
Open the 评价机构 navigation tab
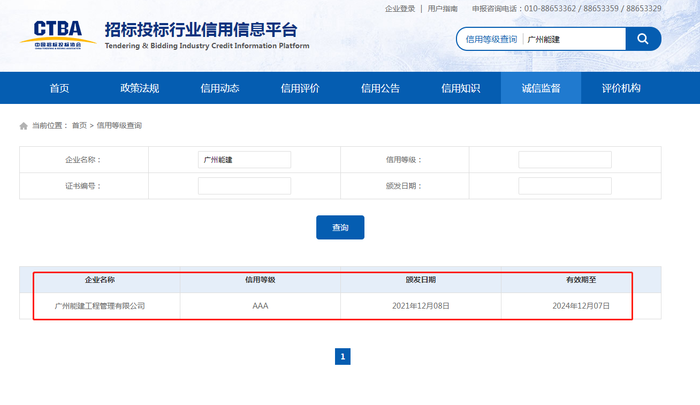pyautogui.click(x=620, y=88)
